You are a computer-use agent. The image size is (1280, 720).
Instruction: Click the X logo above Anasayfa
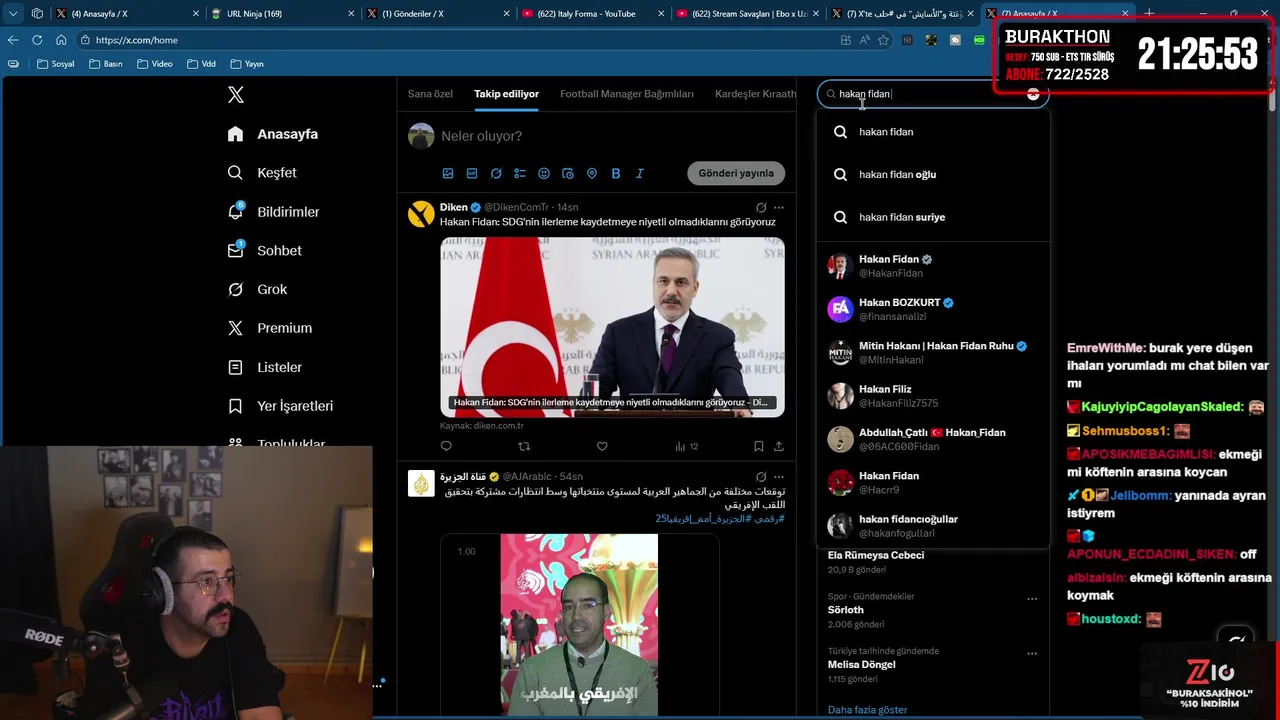click(236, 95)
